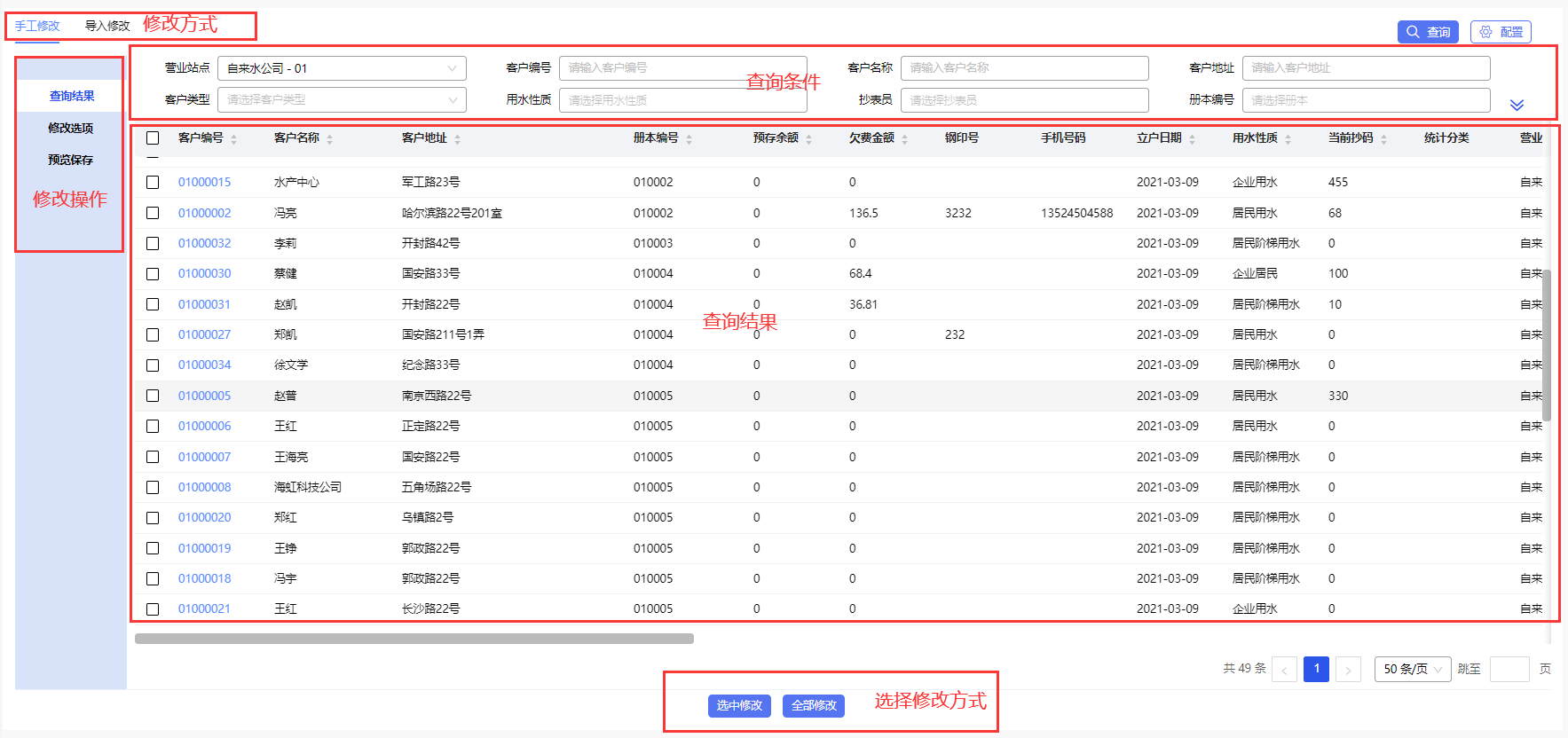Open the 册本编号 filter select
The height and width of the screenshot is (738, 1568).
pyautogui.click(x=1366, y=100)
